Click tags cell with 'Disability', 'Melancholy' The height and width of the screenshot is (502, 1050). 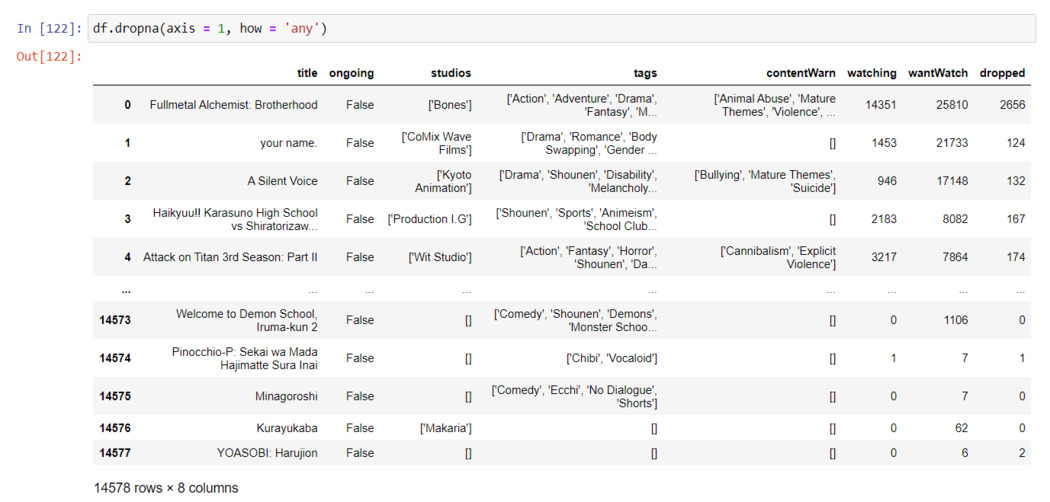(578, 181)
